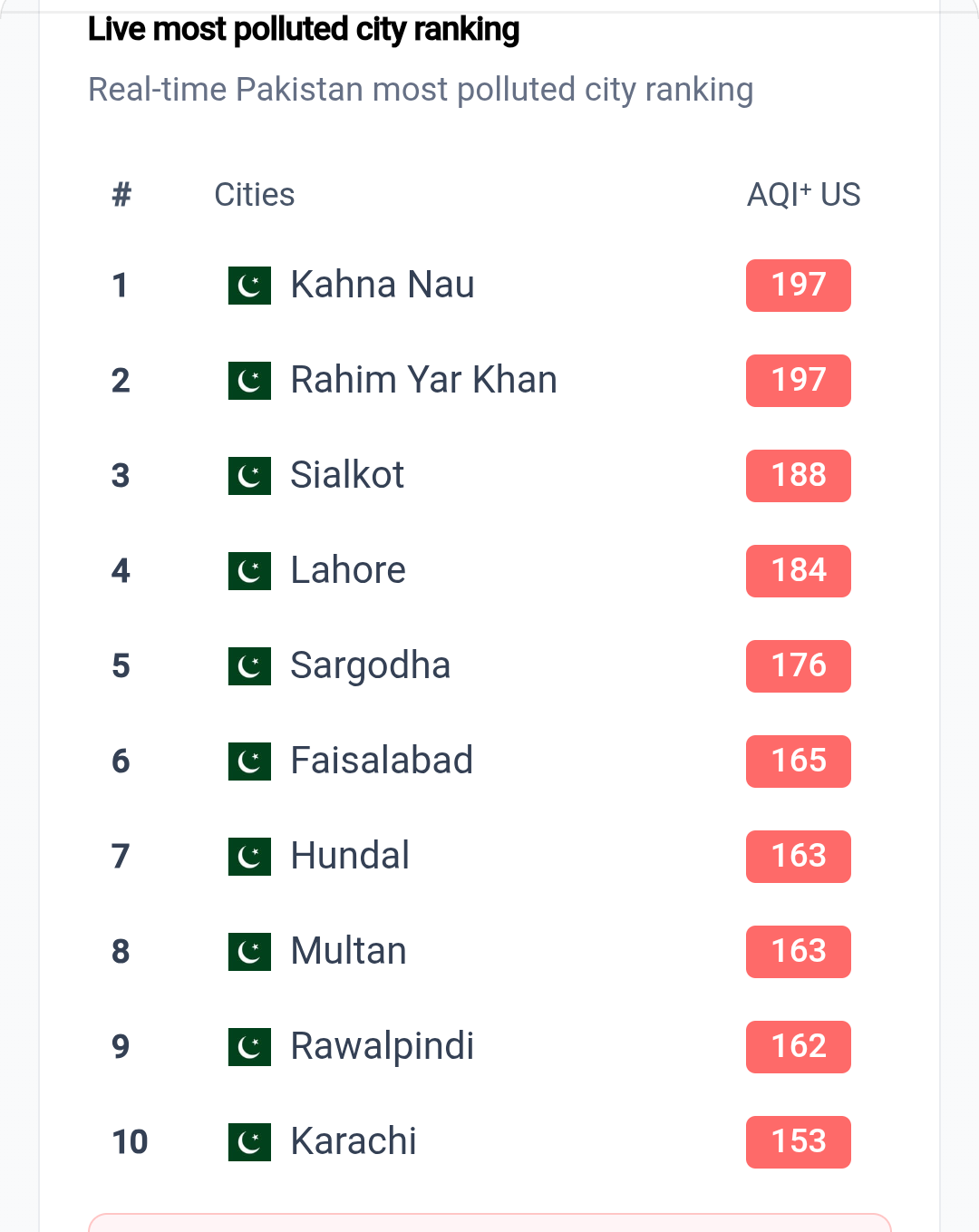Select Multan in the ranking list
The height and width of the screenshot is (1232, 979).
tap(348, 951)
